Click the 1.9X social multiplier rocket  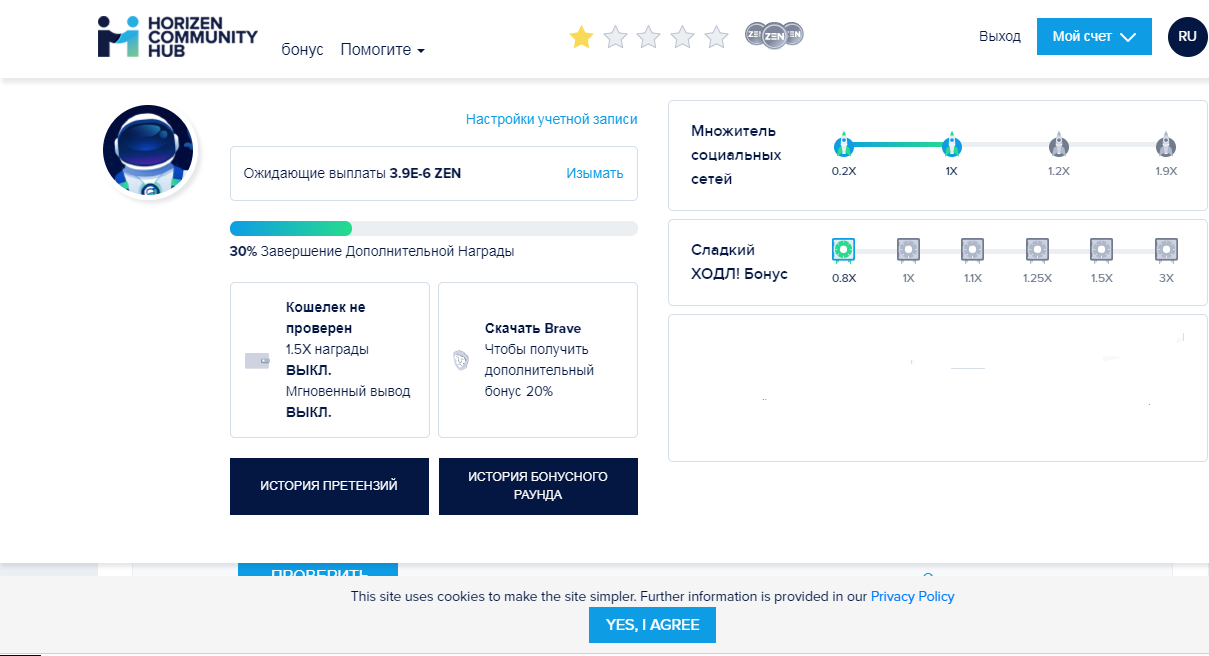pos(1166,145)
